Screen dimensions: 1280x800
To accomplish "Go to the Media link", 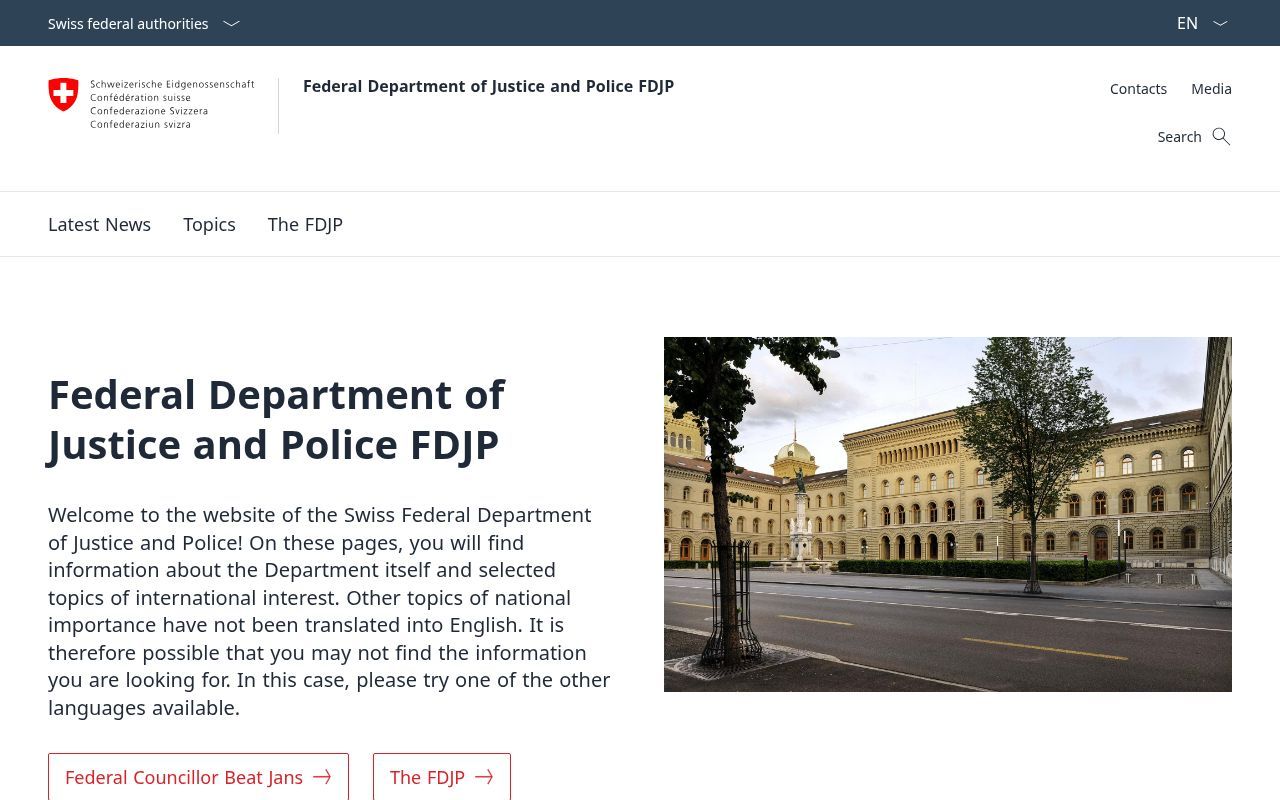I will (x=1211, y=89).
